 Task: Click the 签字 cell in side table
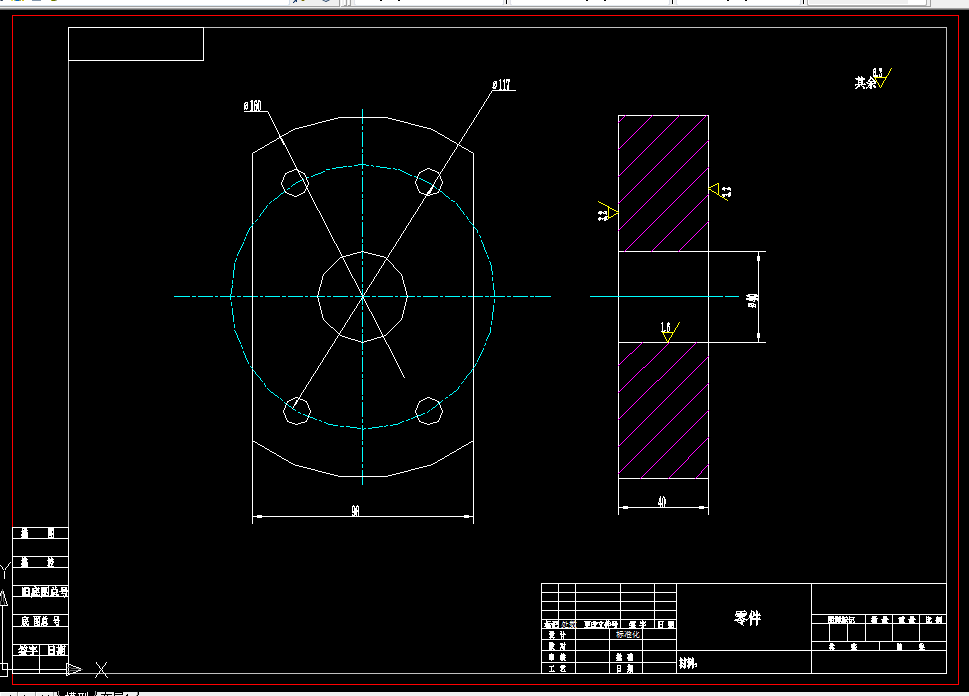27,650
